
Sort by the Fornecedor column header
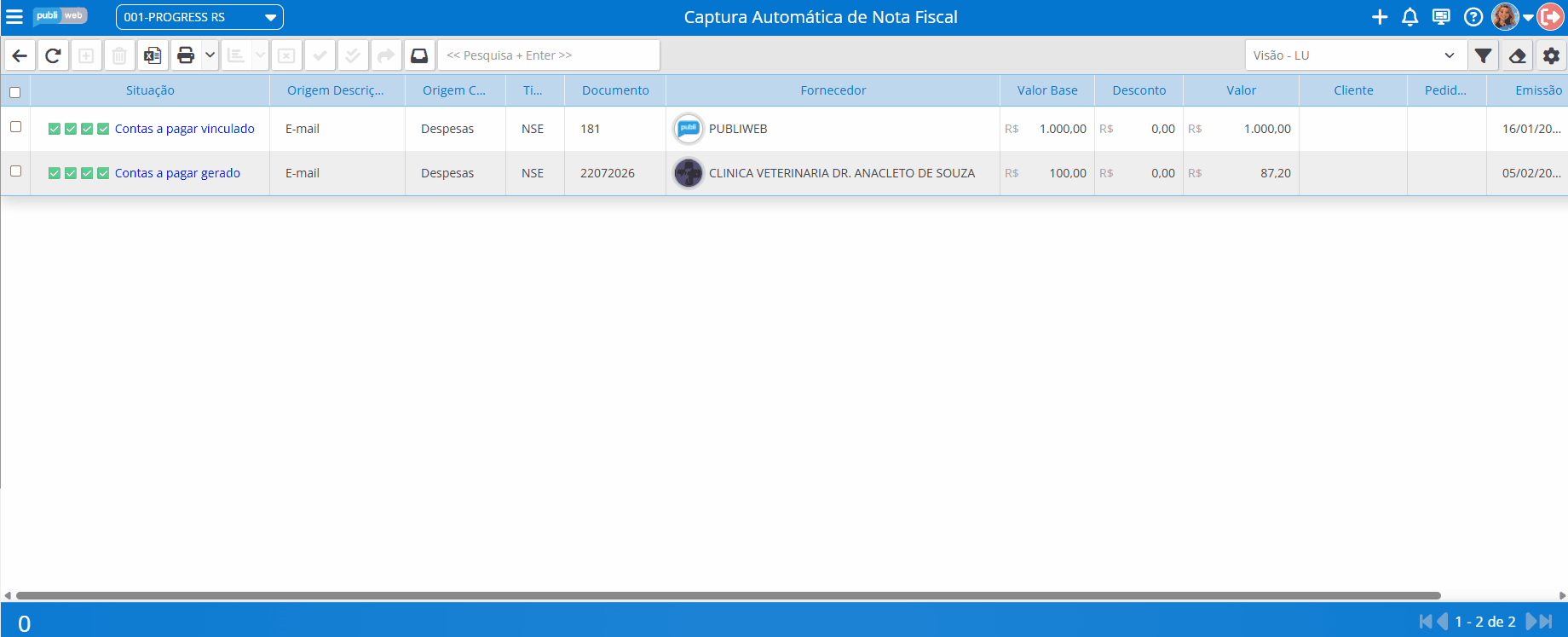833,90
